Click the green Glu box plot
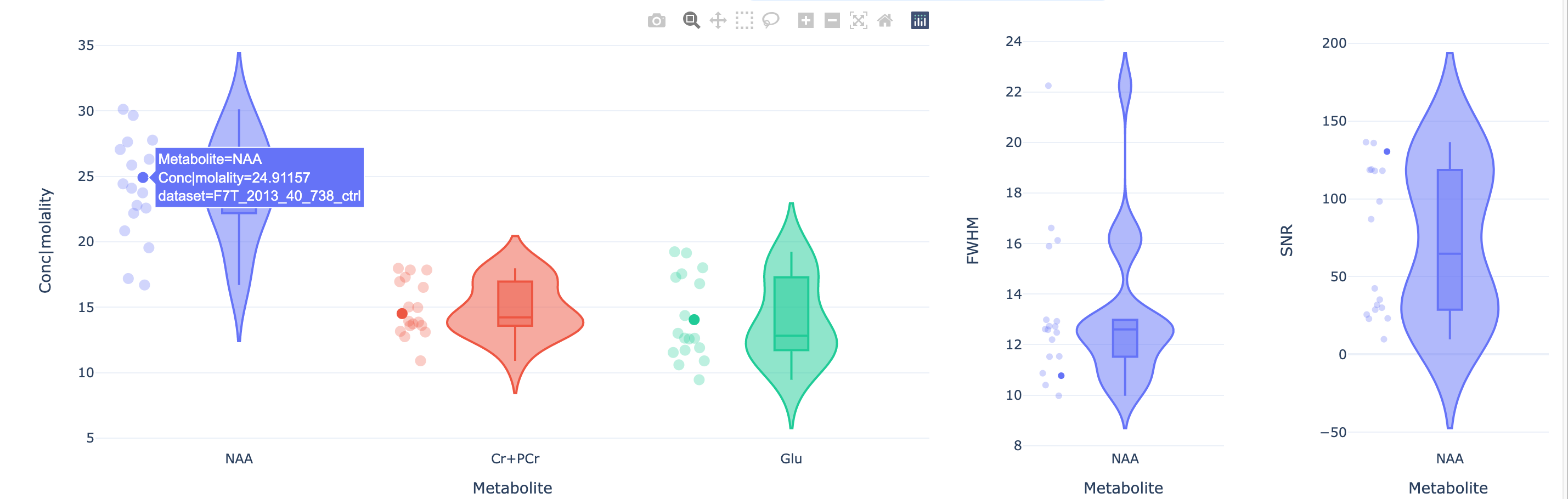Viewport: 1568px width, 499px height. pos(791,314)
